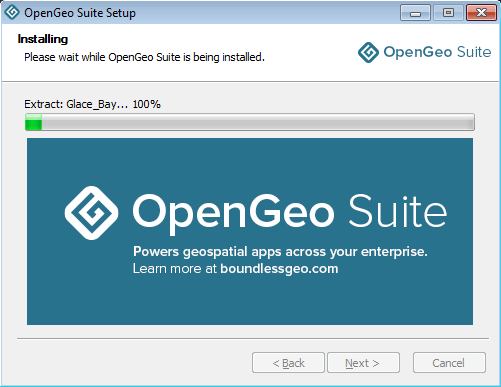
Task: Click the < Back button
Action: click(x=288, y=363)
